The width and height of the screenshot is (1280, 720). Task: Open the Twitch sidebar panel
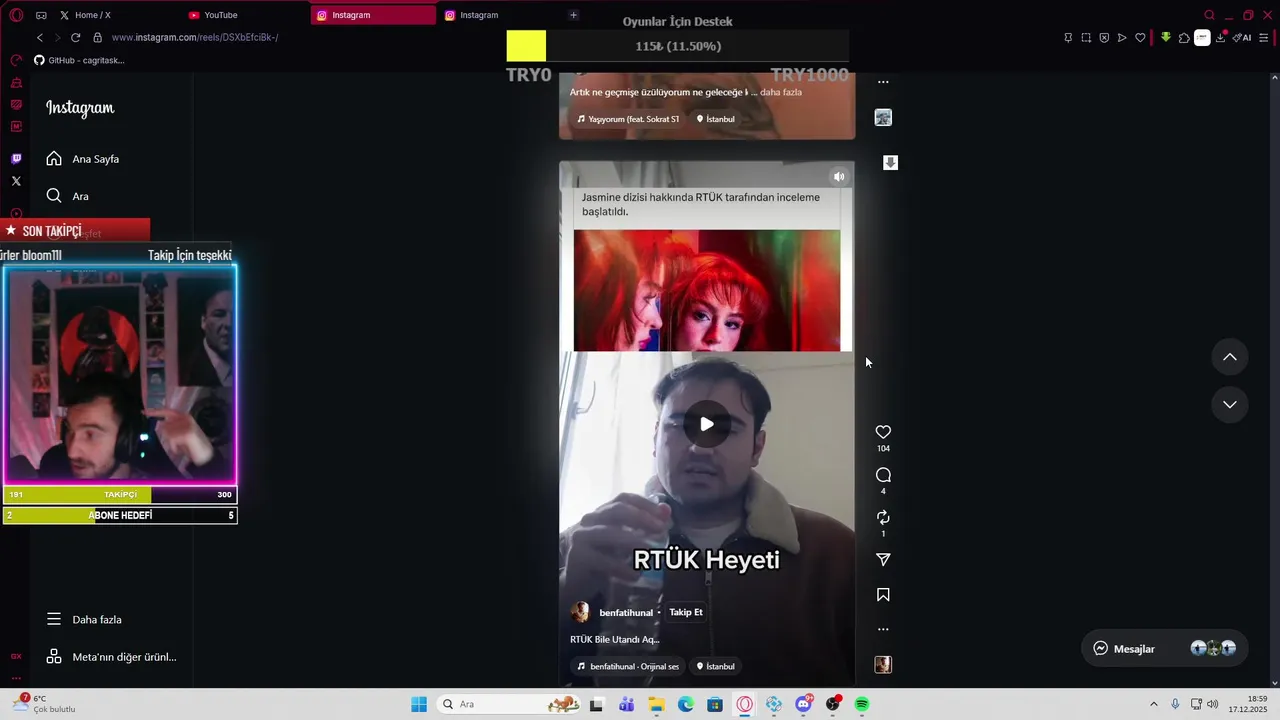[16, 159]
